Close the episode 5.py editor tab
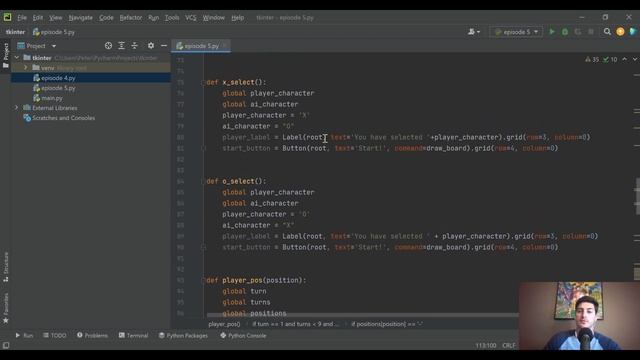This screenshot has height=360, width=640. [x=225, y=46]
